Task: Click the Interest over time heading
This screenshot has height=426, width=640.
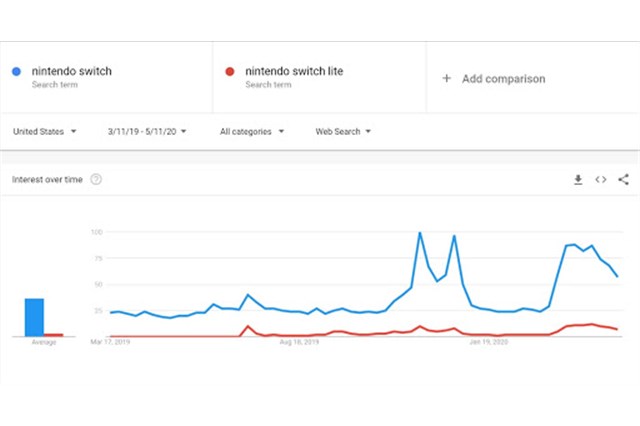Action: point(47,180)
